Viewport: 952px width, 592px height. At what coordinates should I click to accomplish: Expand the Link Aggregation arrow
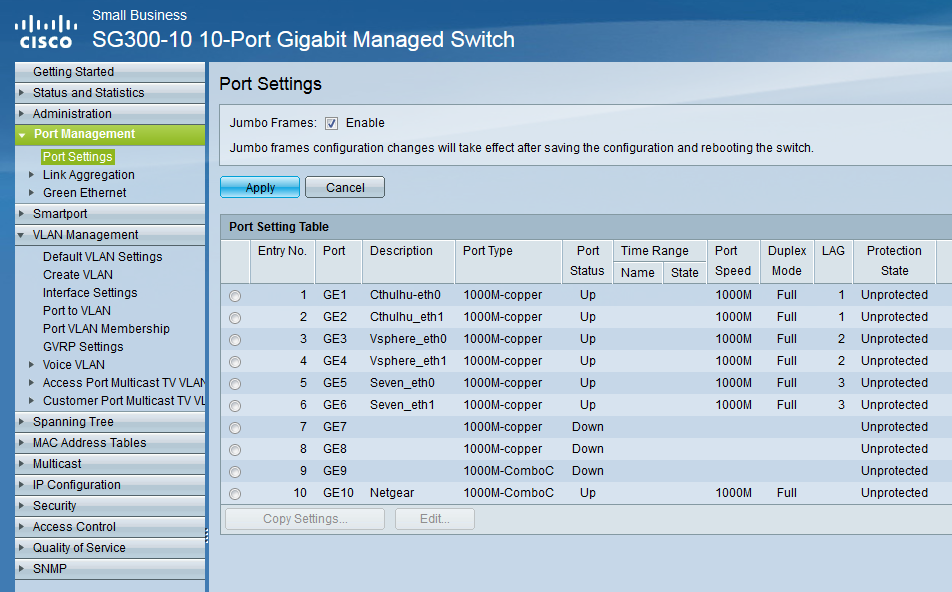click(x=32, y=175)
